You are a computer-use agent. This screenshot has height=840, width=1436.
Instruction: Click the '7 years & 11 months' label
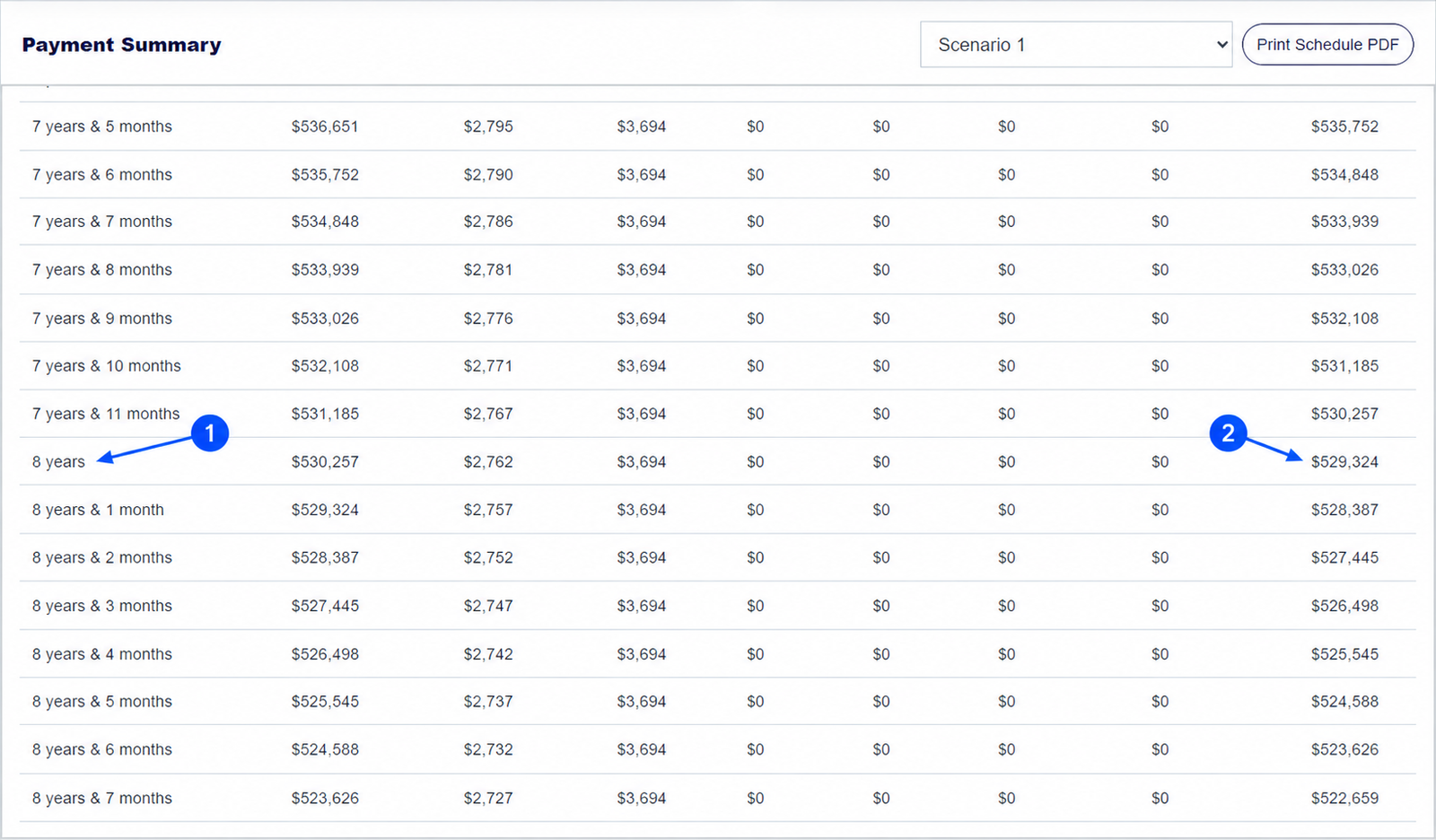106,414
